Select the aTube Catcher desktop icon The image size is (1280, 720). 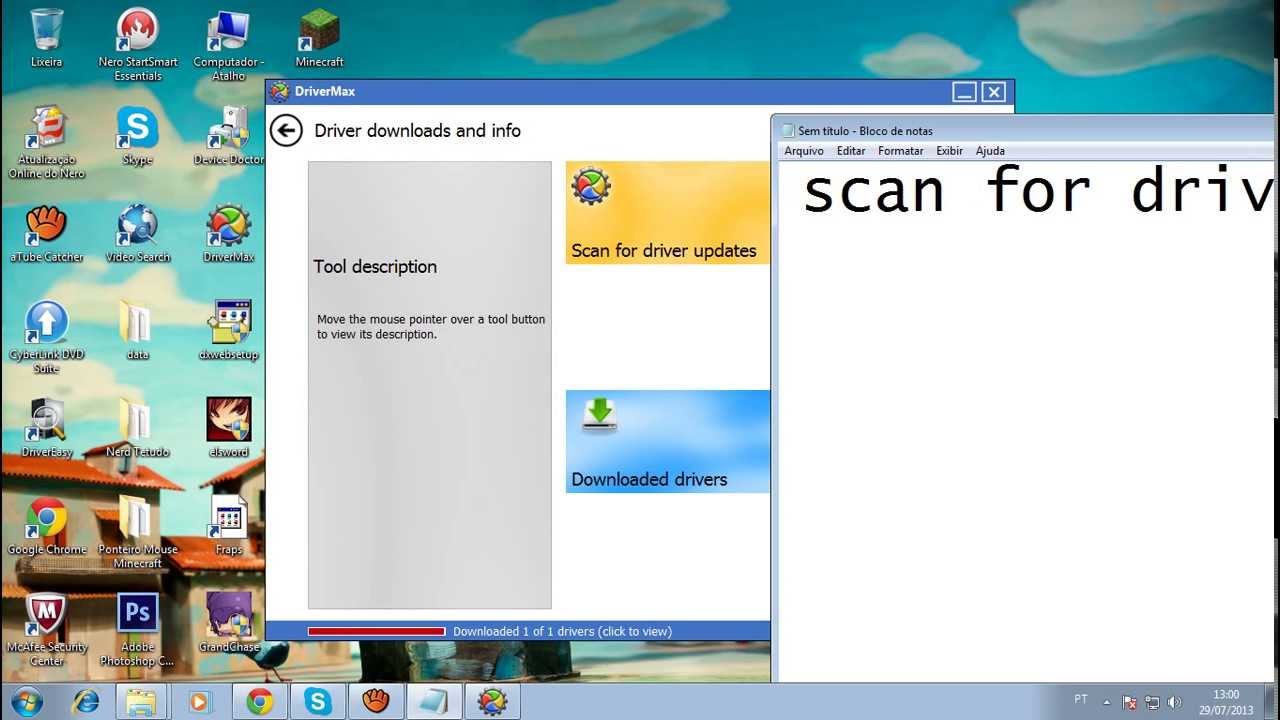(46, 234)
